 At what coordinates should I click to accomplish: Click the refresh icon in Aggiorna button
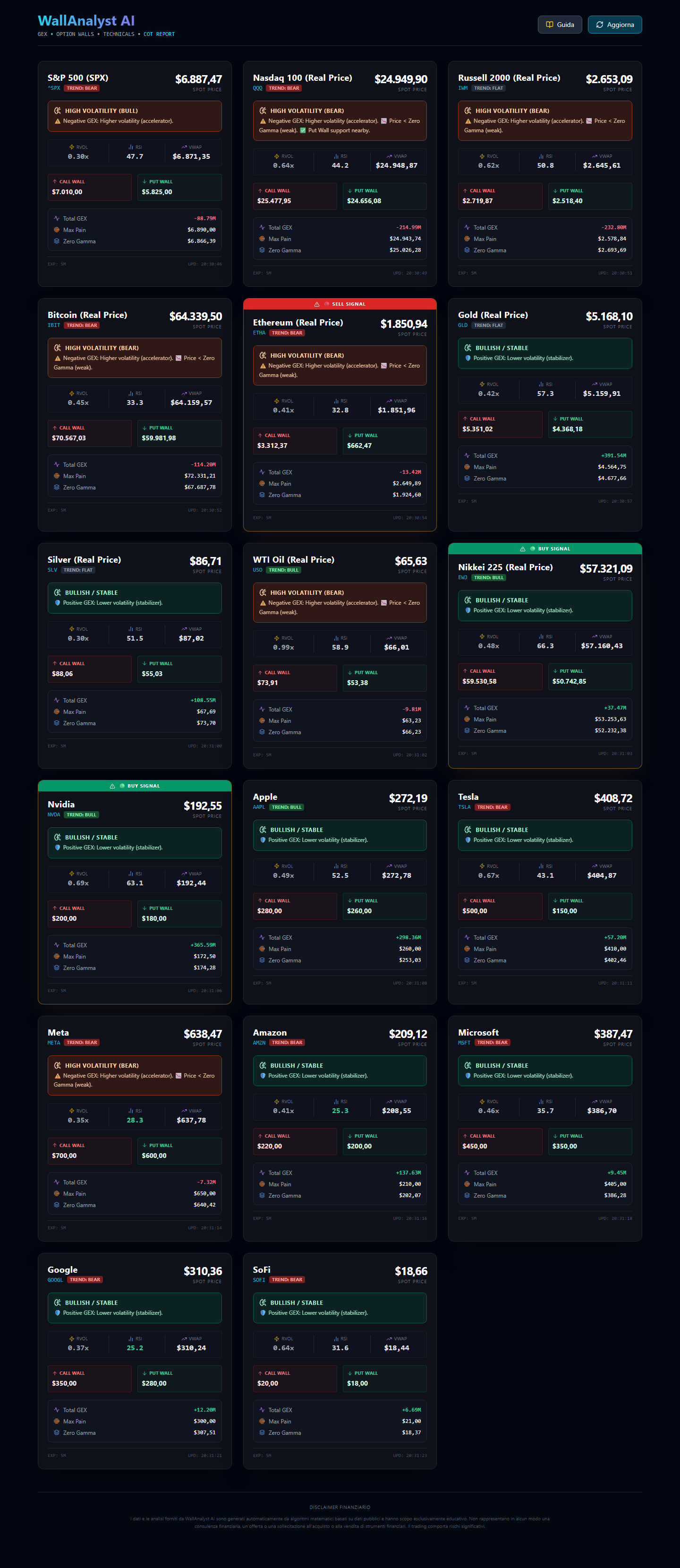(x=599, y=25)
